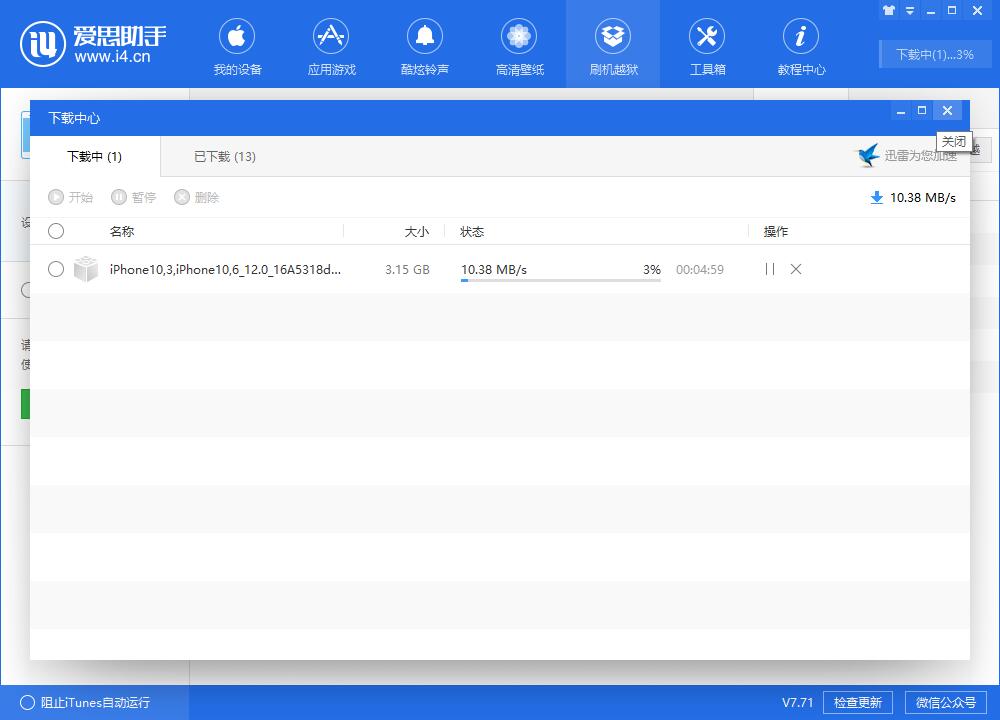Open the 酷炫铃声 (Ringtones) section
The height and width of the screenshot is (720, 1000).
[425, 44]
